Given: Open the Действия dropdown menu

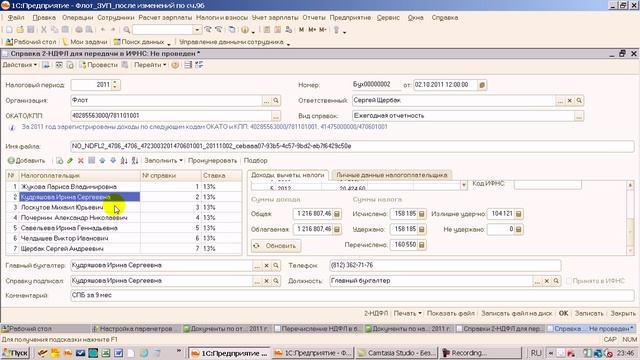Looking at the screenshot, I should pyautogui.click(x=20, y=65).
